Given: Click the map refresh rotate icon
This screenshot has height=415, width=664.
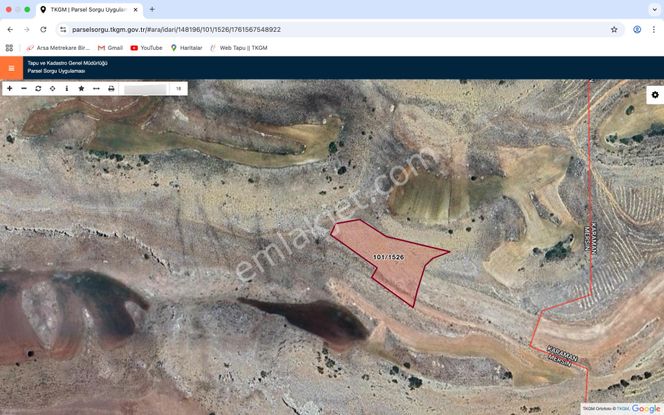Looking at the screenshot, I should coord(38,88).
